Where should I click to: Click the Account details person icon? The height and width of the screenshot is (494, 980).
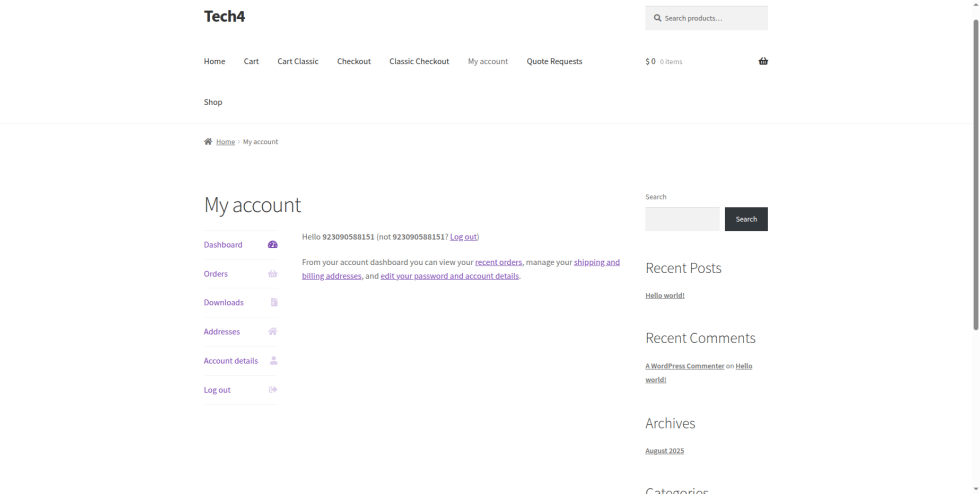pyautogui.click(x=273, y=361)
